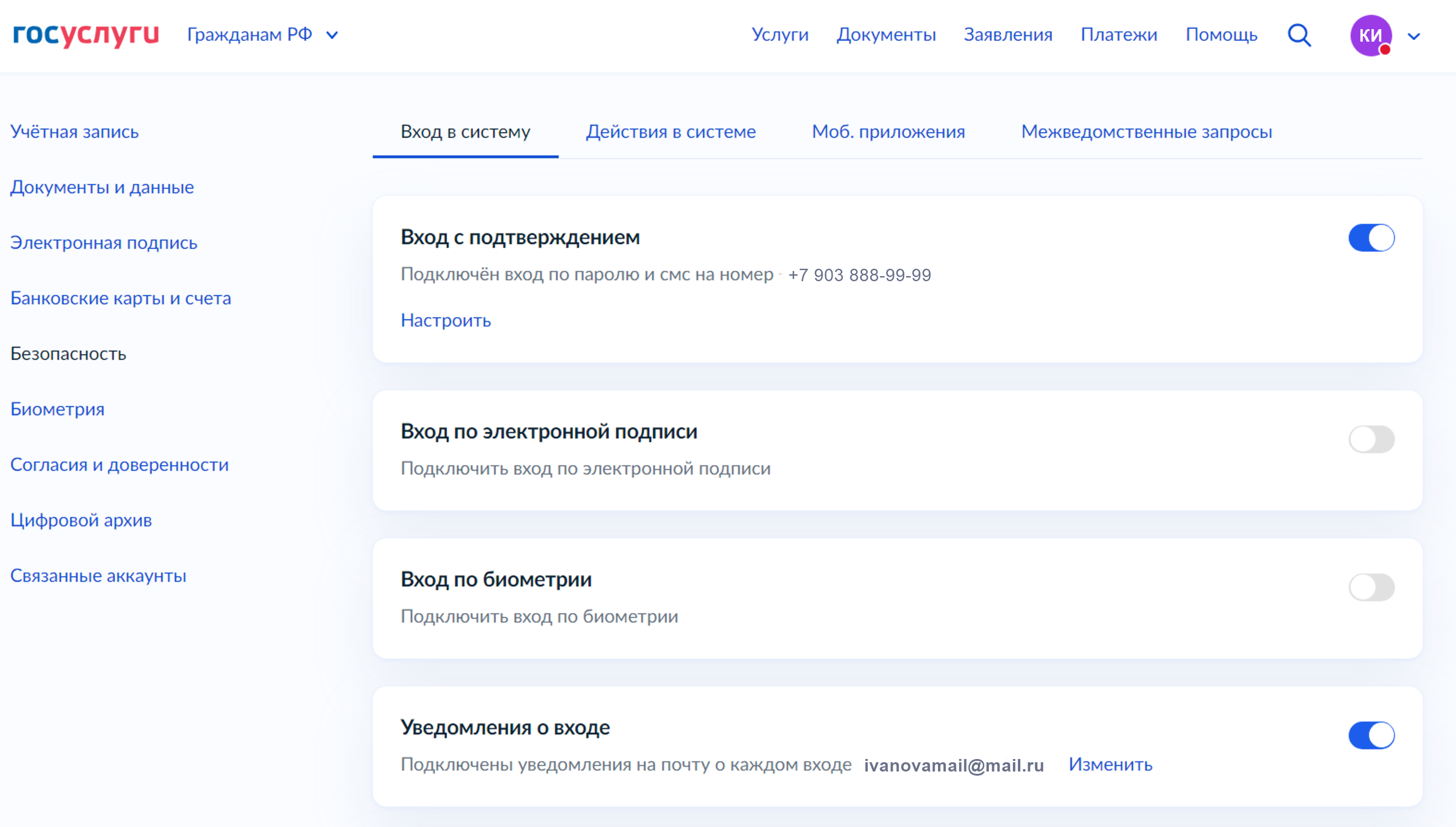Open the Гражданам РФ dropdown

(263, 35)
